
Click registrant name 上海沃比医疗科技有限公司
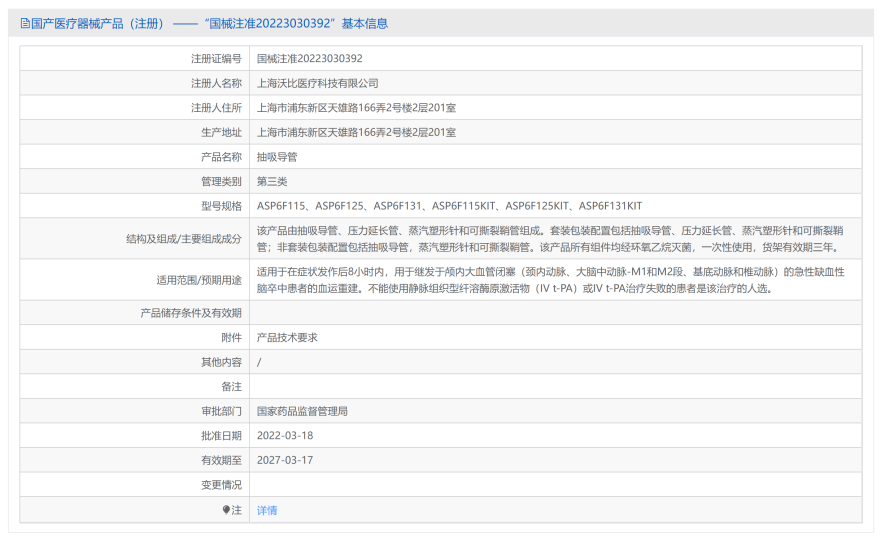[x=318, y=83]
